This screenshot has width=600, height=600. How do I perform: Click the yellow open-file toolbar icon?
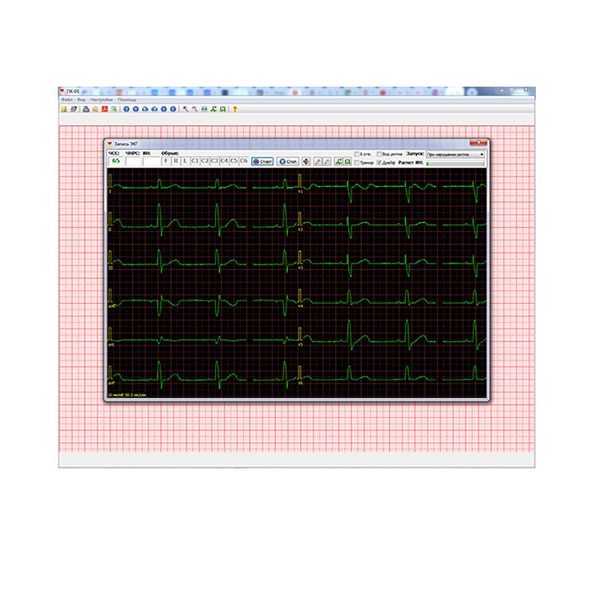tap(64, 109)
